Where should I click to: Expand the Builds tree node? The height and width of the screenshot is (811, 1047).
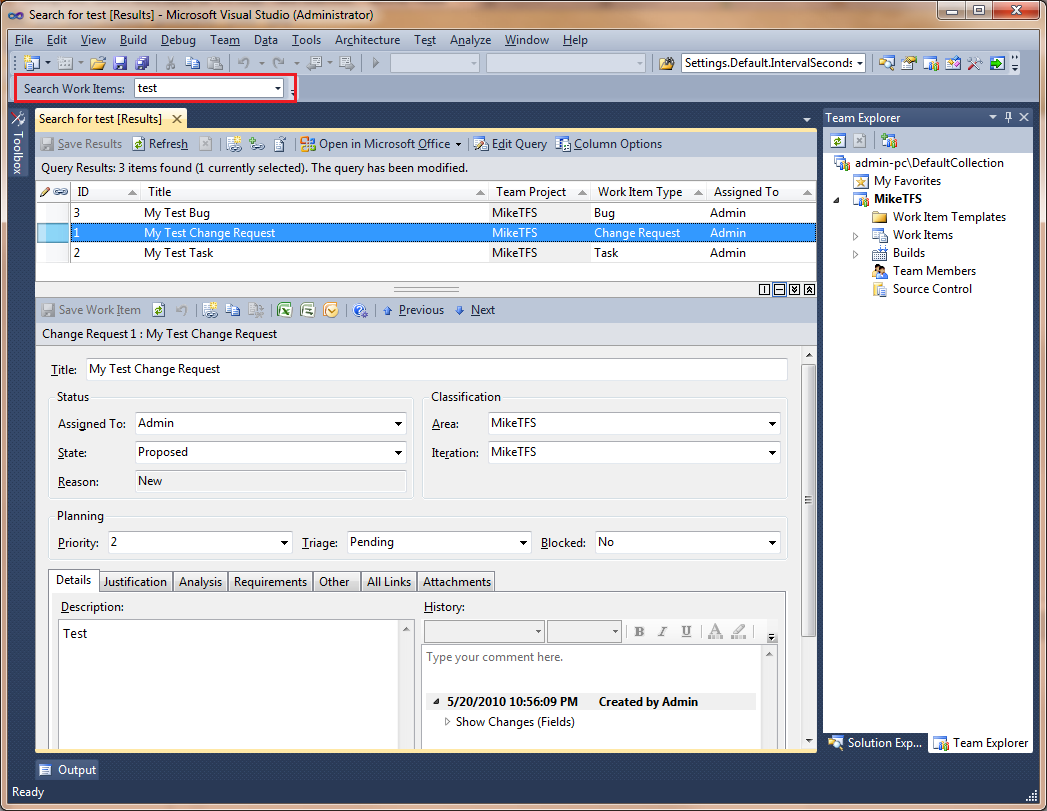[x=855, y=254]
